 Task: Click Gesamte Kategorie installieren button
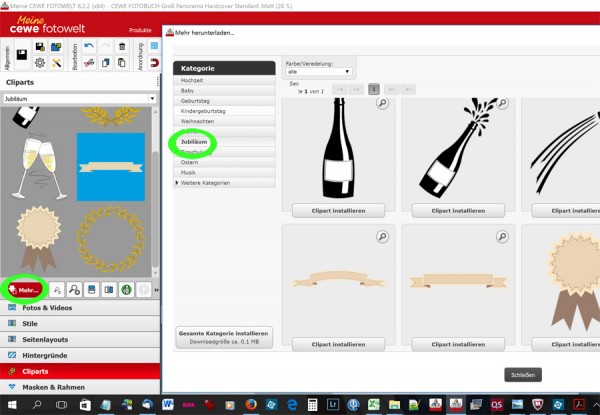tap(224, 337)
